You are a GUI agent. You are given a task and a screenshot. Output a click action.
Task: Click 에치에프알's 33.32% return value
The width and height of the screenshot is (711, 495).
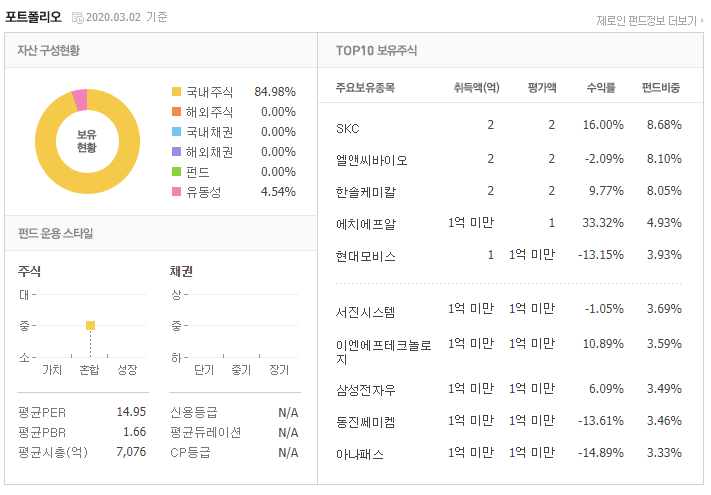click(603, 223)
